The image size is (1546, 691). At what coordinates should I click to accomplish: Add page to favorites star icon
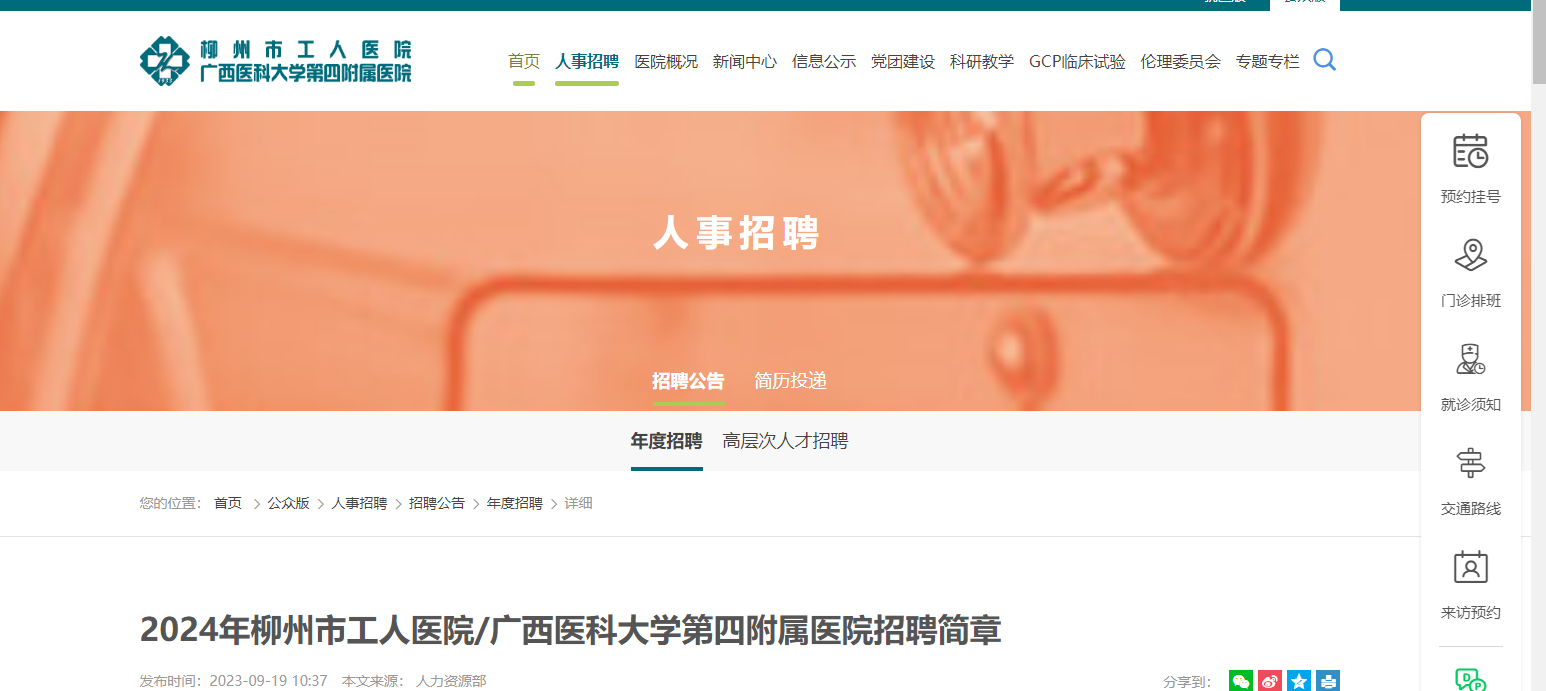point(1299,681)
